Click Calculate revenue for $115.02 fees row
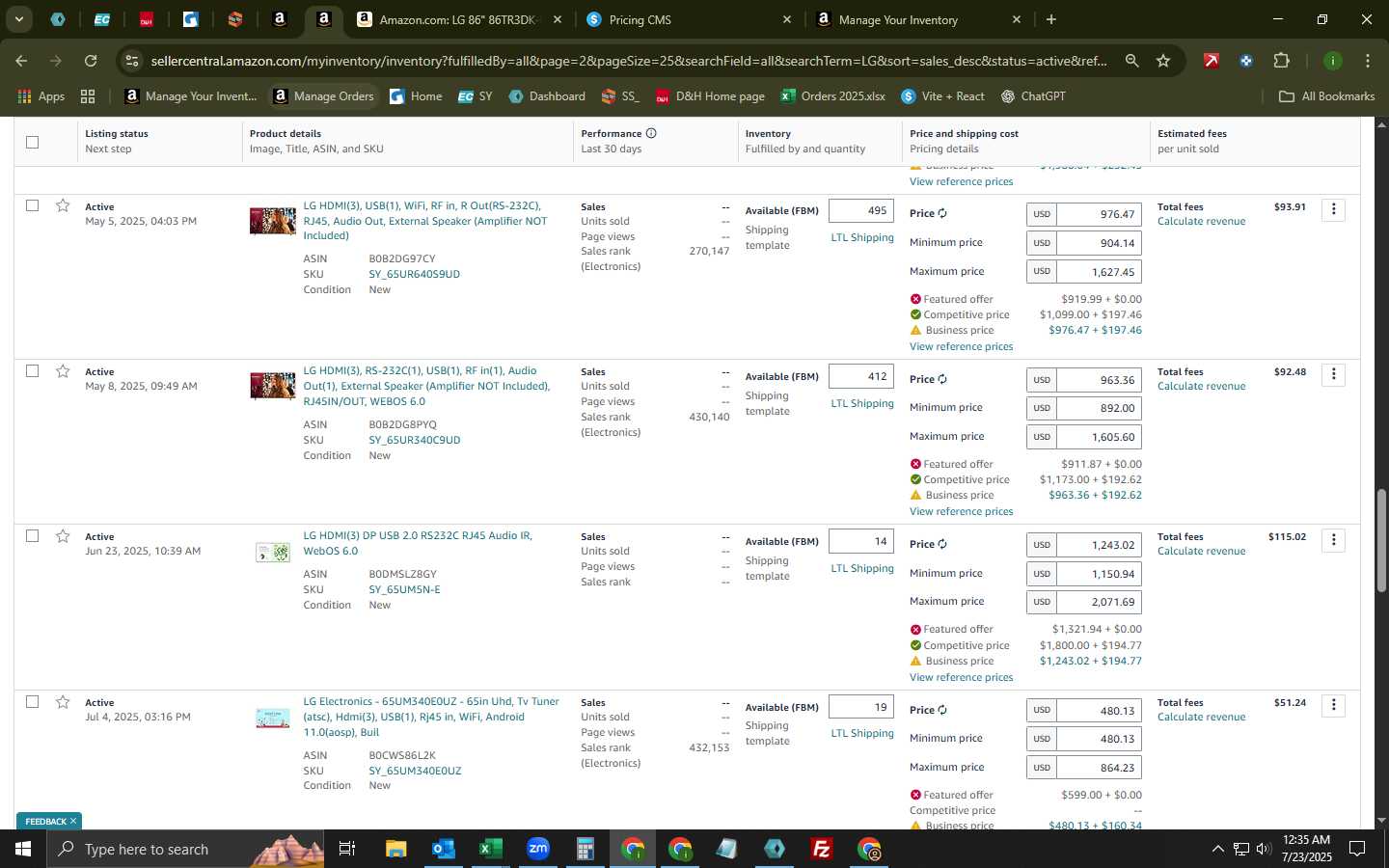Viewport: 1389px width, 868px height. coord(1201,551)
